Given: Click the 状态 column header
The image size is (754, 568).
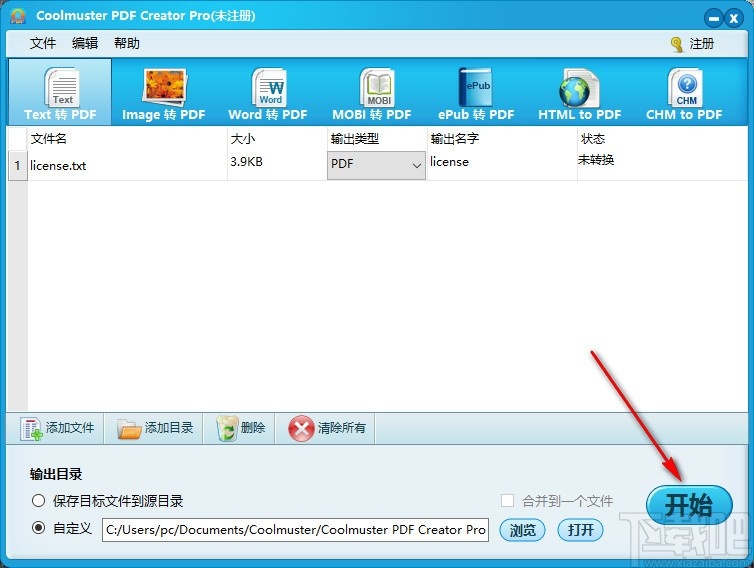Looking at the screenshot, I should click(x=662, y=139).
